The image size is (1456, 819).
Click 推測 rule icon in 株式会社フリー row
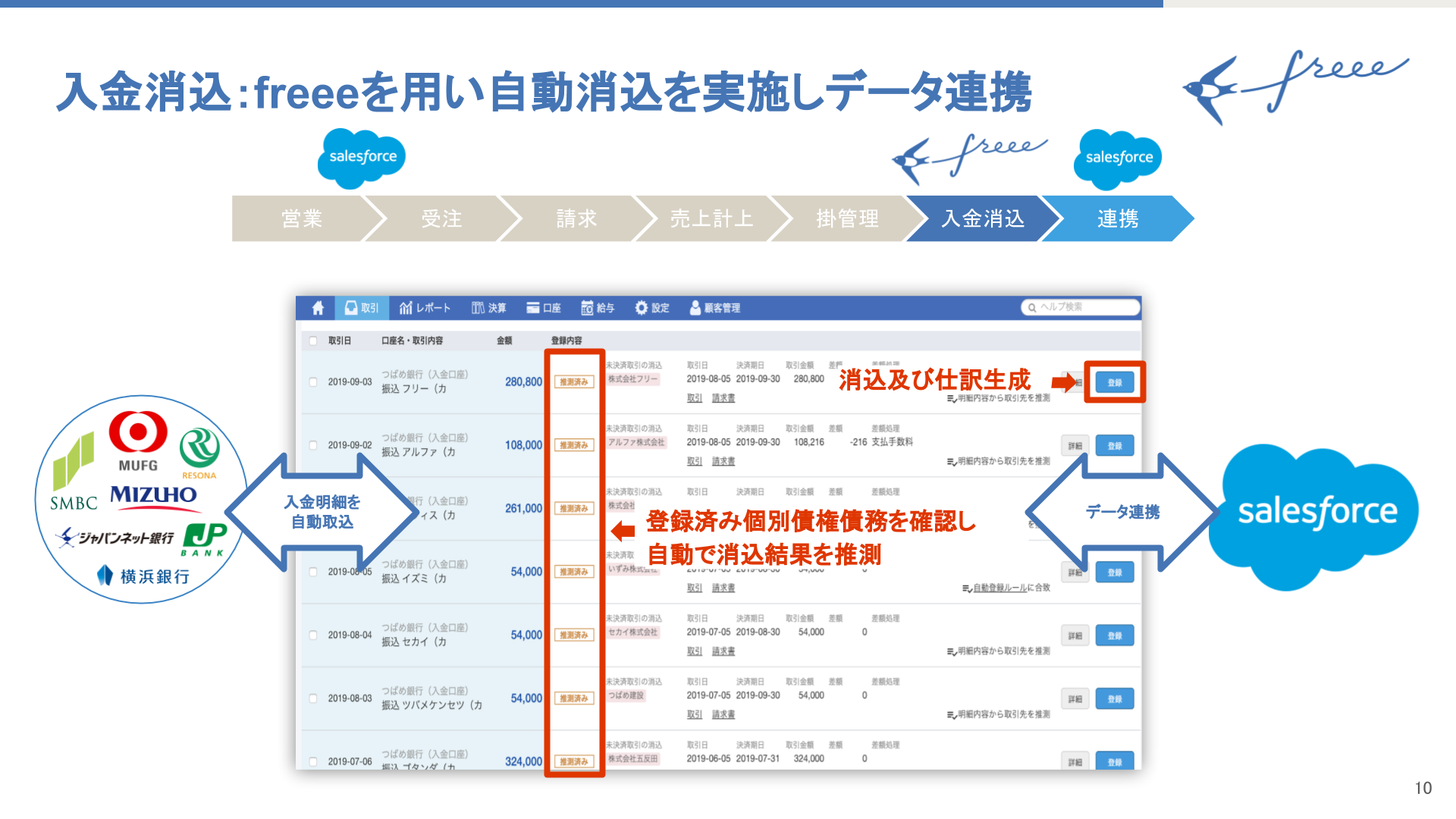tap(952, 399)
